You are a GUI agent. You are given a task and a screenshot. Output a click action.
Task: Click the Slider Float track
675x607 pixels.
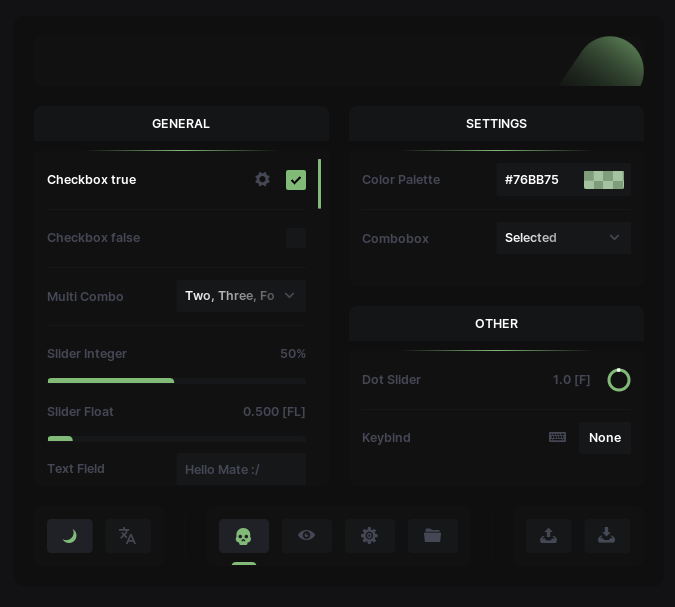point(176,439)
